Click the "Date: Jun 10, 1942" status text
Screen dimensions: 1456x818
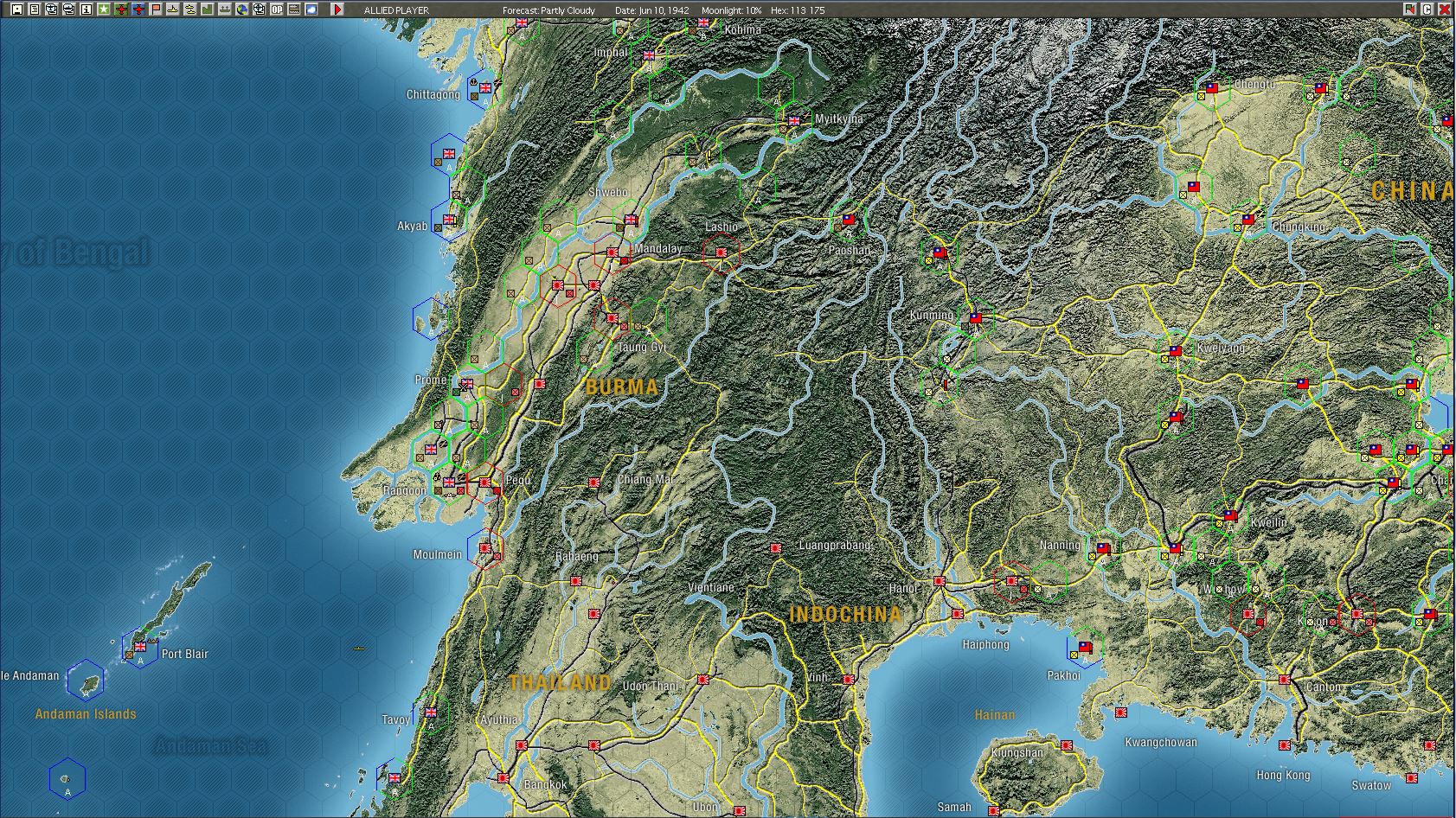tap(652, 10)
